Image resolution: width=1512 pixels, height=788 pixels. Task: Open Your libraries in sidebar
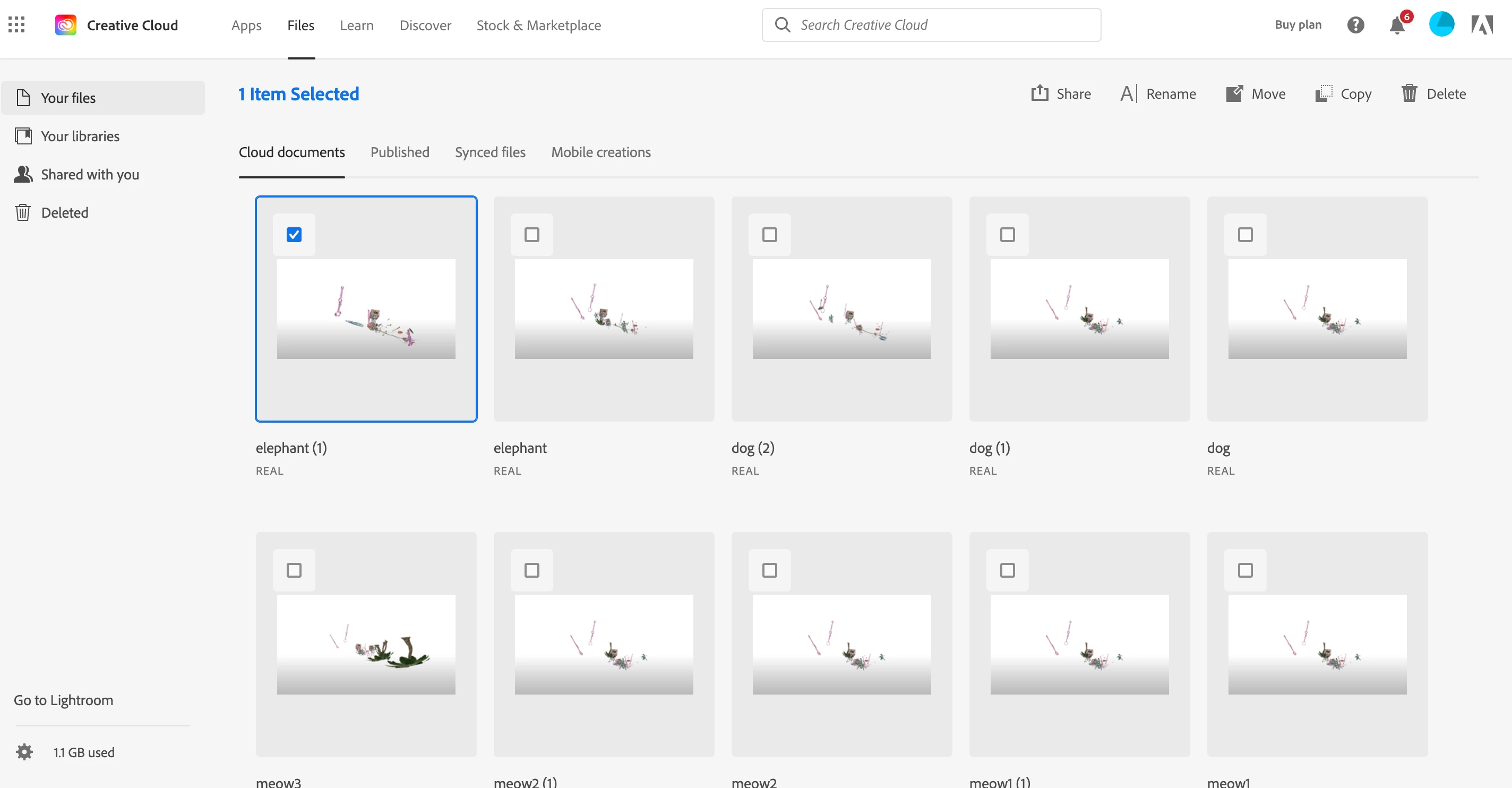click(x=80, y=136)
